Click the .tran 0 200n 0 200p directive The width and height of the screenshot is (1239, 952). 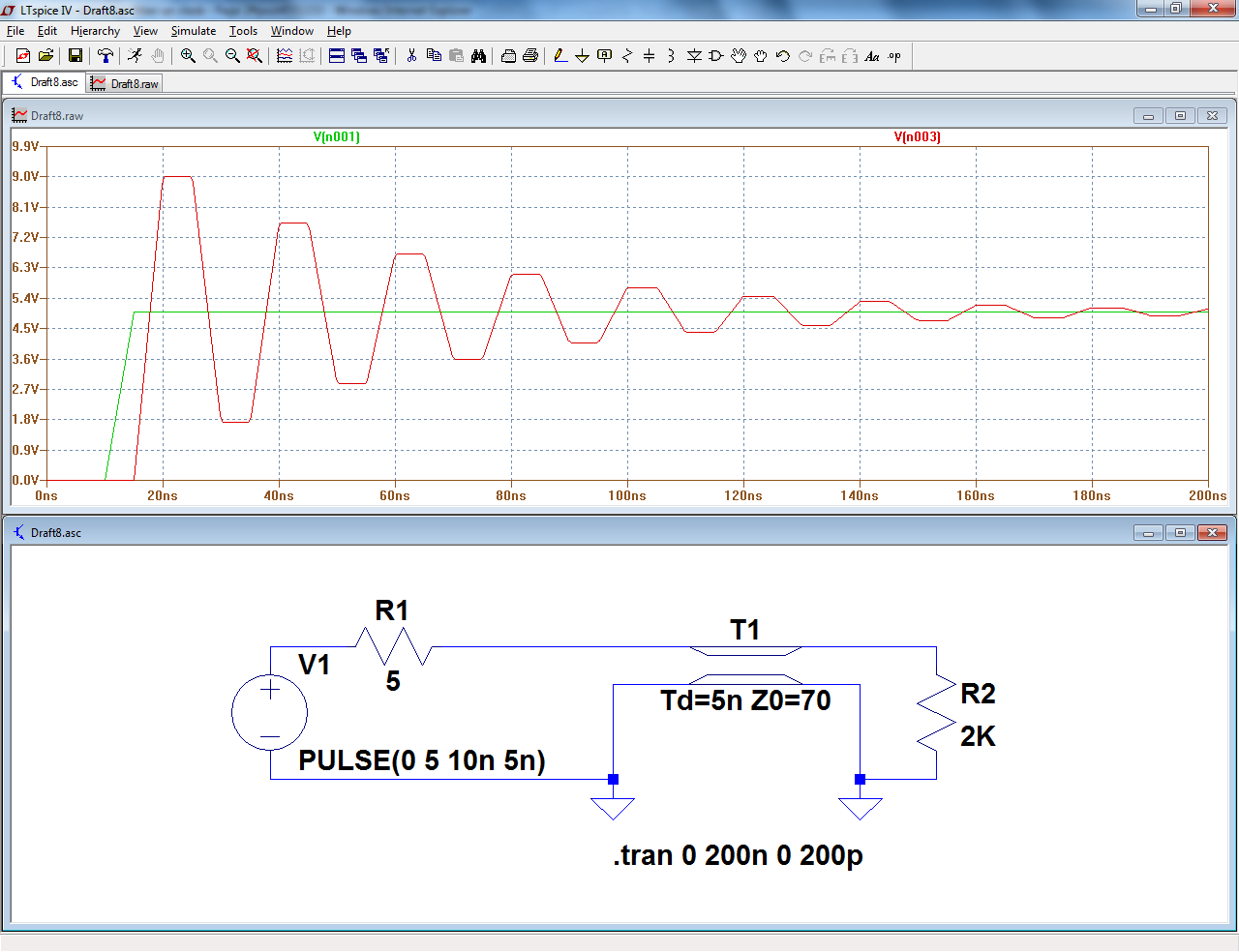738,855
